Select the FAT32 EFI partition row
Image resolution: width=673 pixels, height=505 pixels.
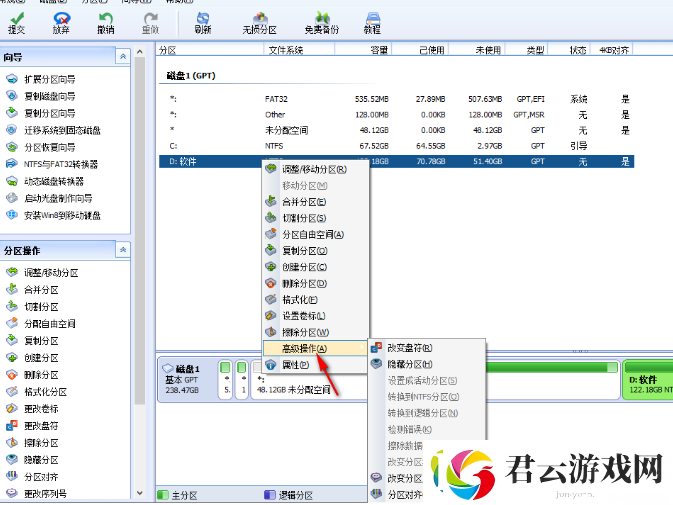pyautogui.click(x=397, y=99)
